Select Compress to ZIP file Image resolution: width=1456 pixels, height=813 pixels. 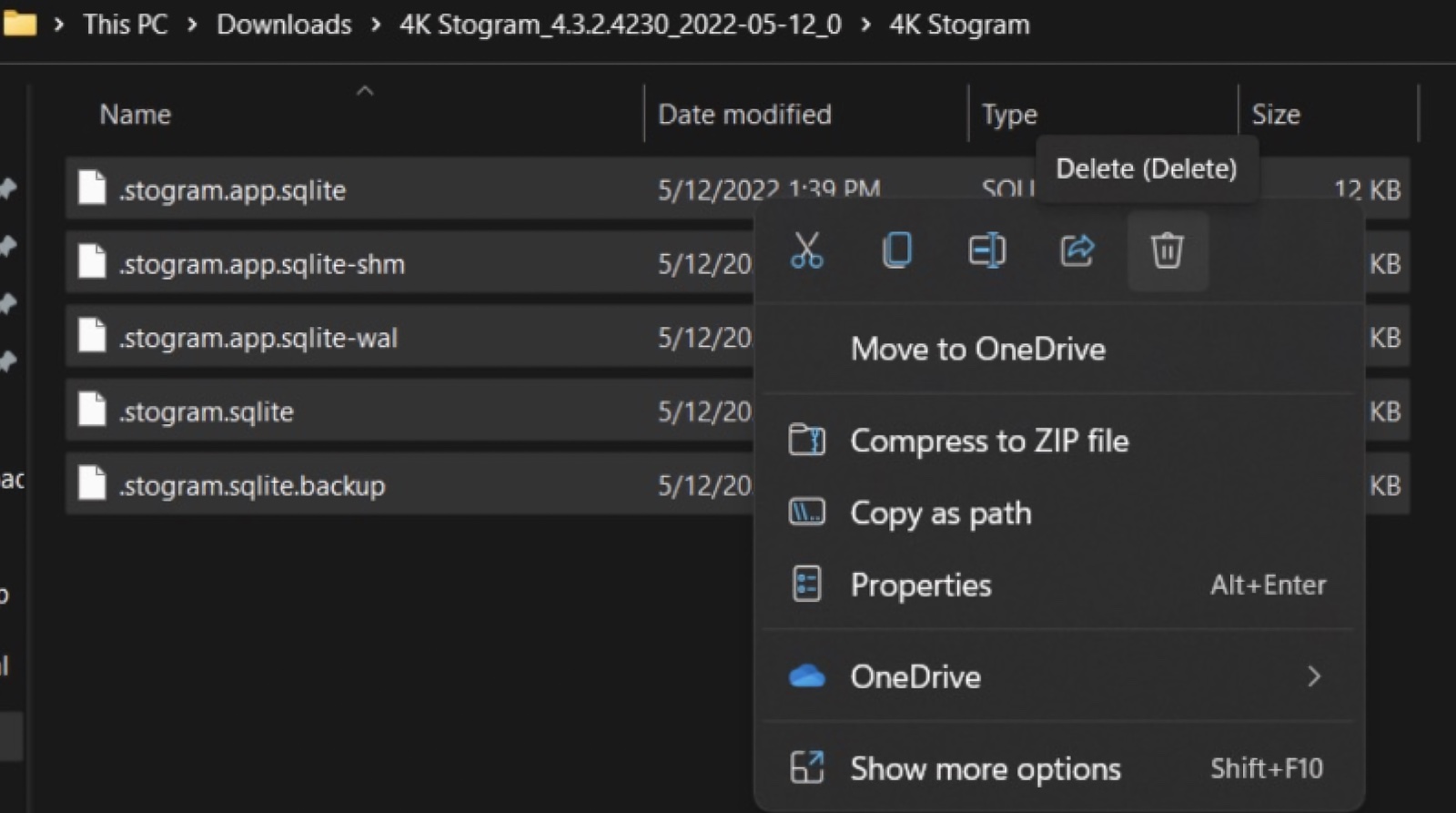[989, 442]
